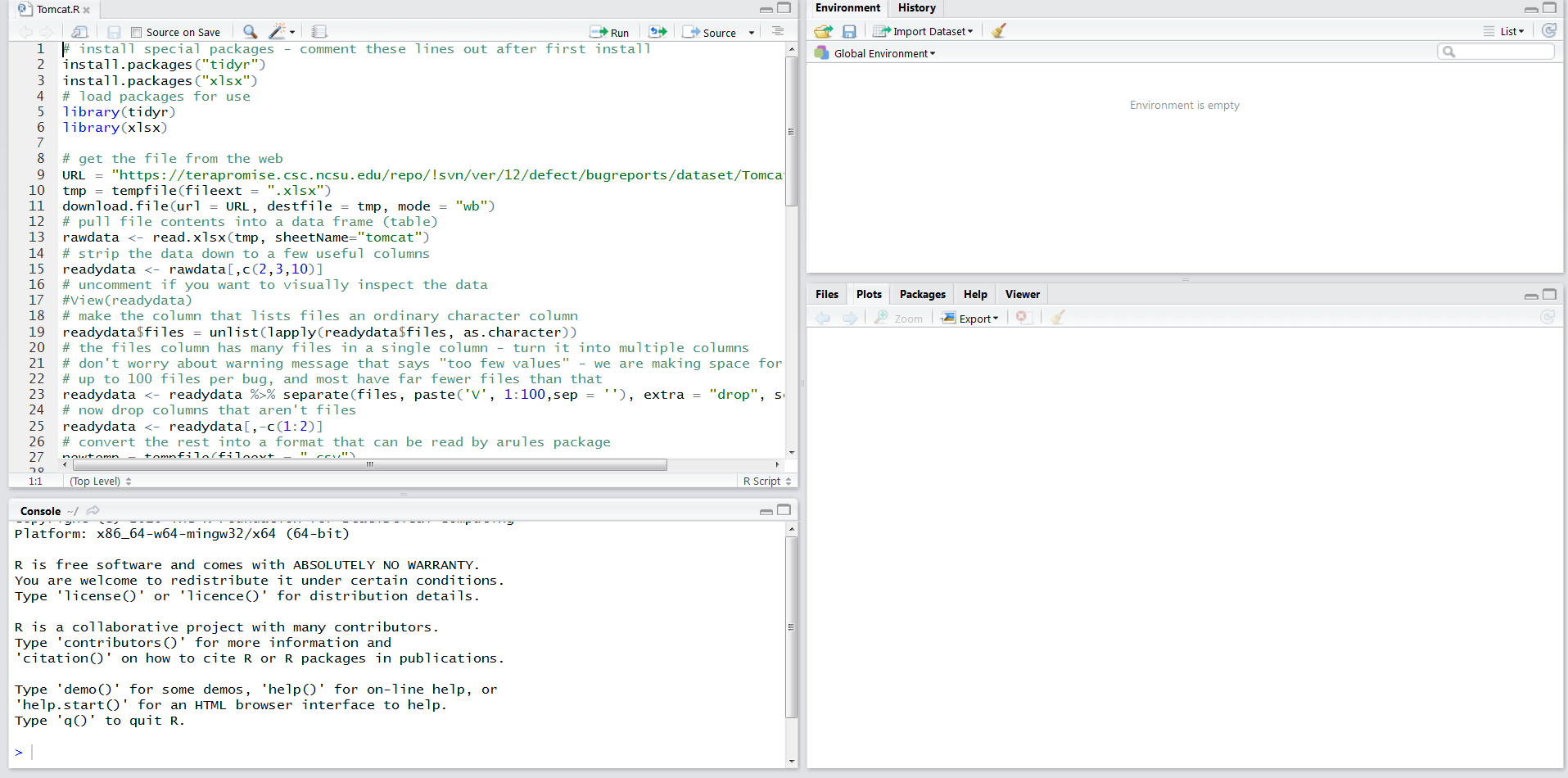This screenshot has height=778, width=1568.
Task: Toggle the Source on Save checkbox
Action: click(136, 32)
